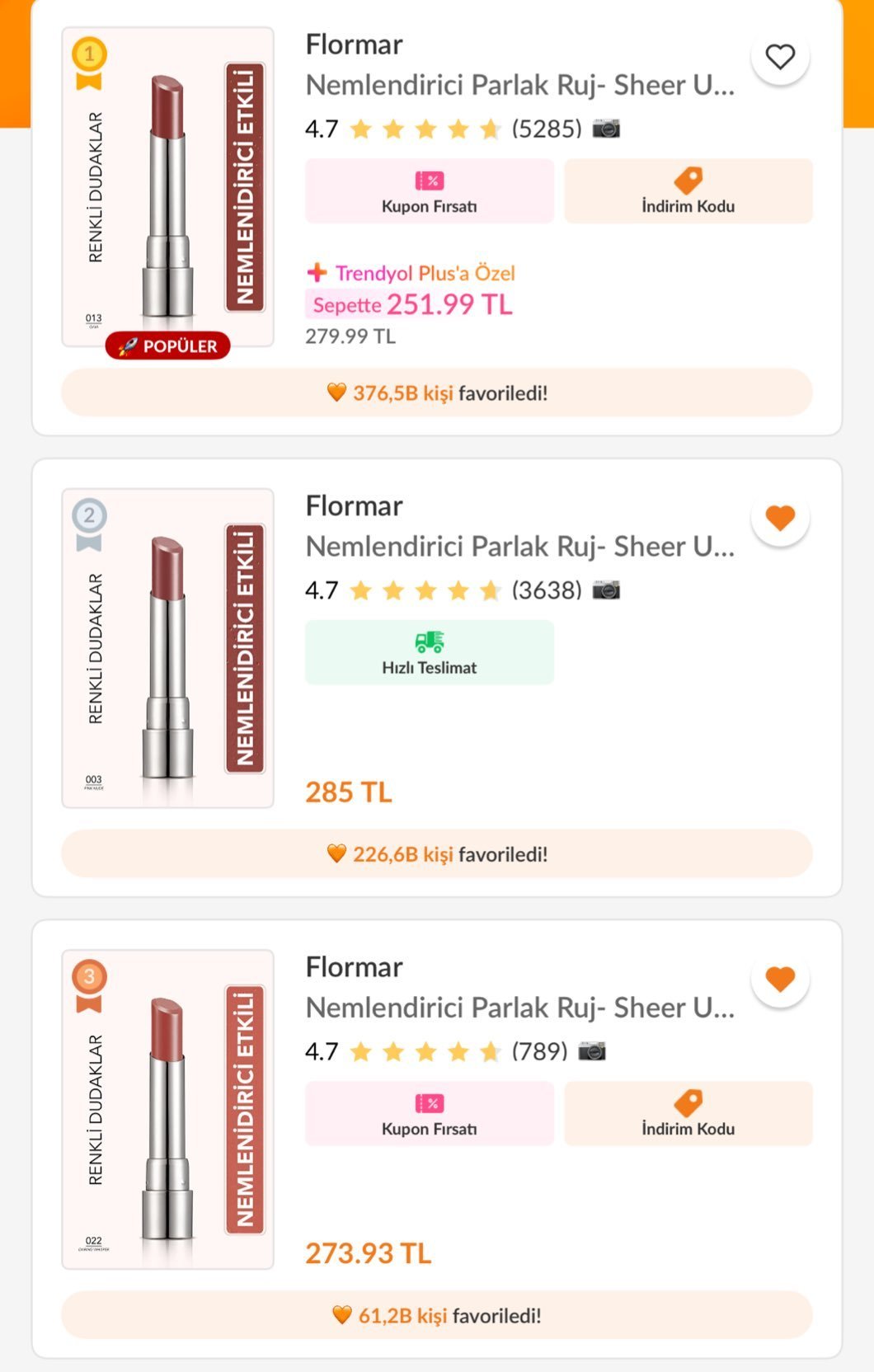Open photo reviews camera icon beside (3638)

(x=606, y=590)
